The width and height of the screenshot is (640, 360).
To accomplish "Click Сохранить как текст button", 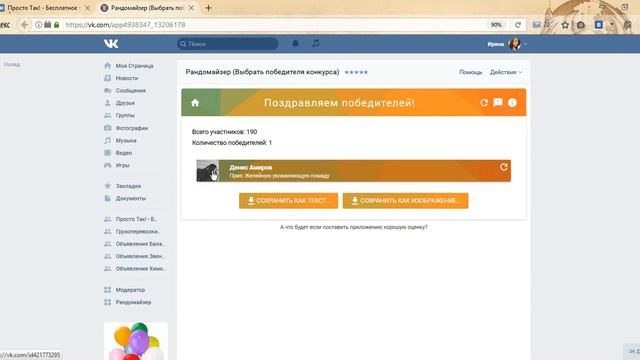I will [x=289, y=201].
